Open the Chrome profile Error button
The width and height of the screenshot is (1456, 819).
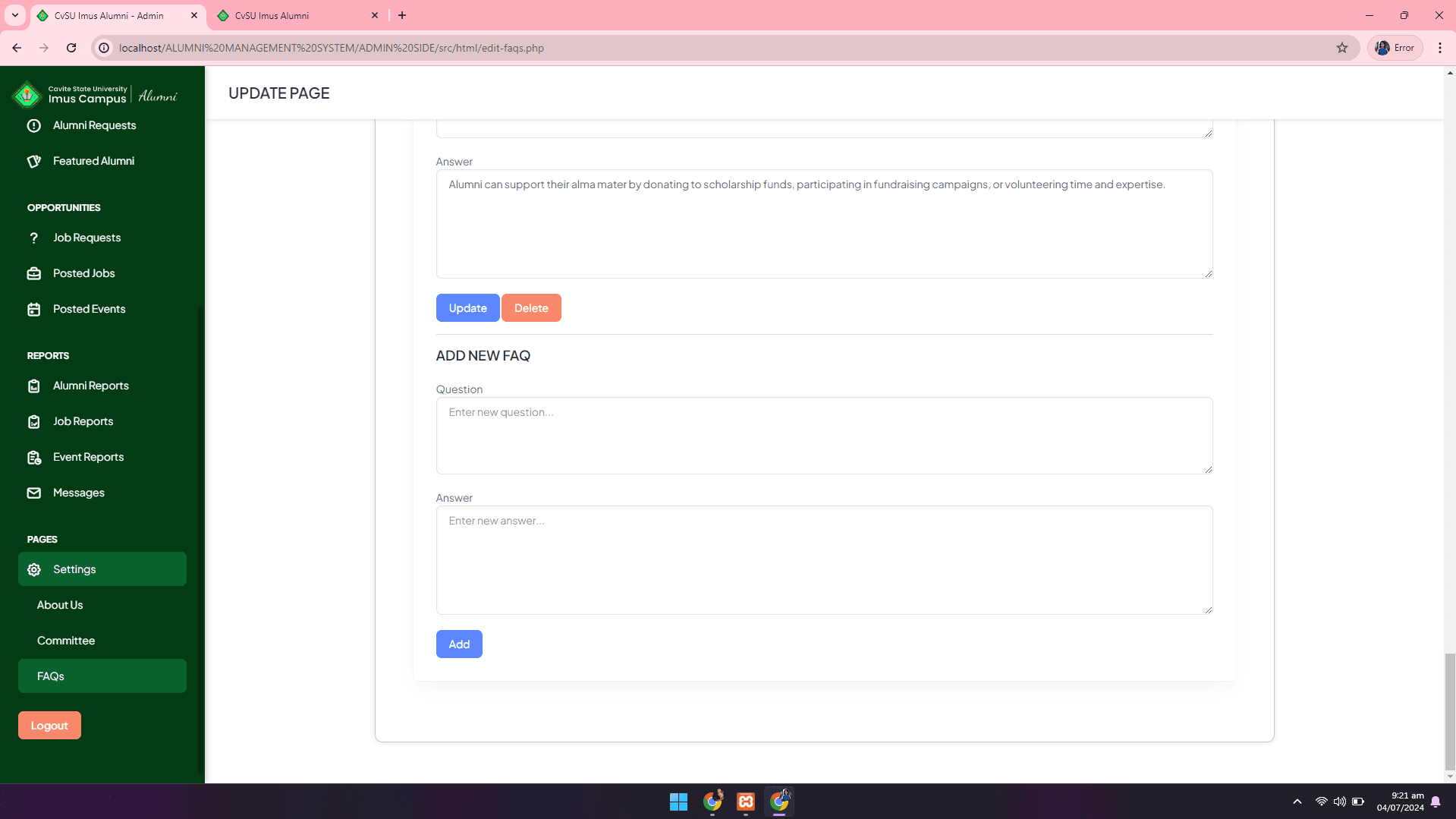1395,48
